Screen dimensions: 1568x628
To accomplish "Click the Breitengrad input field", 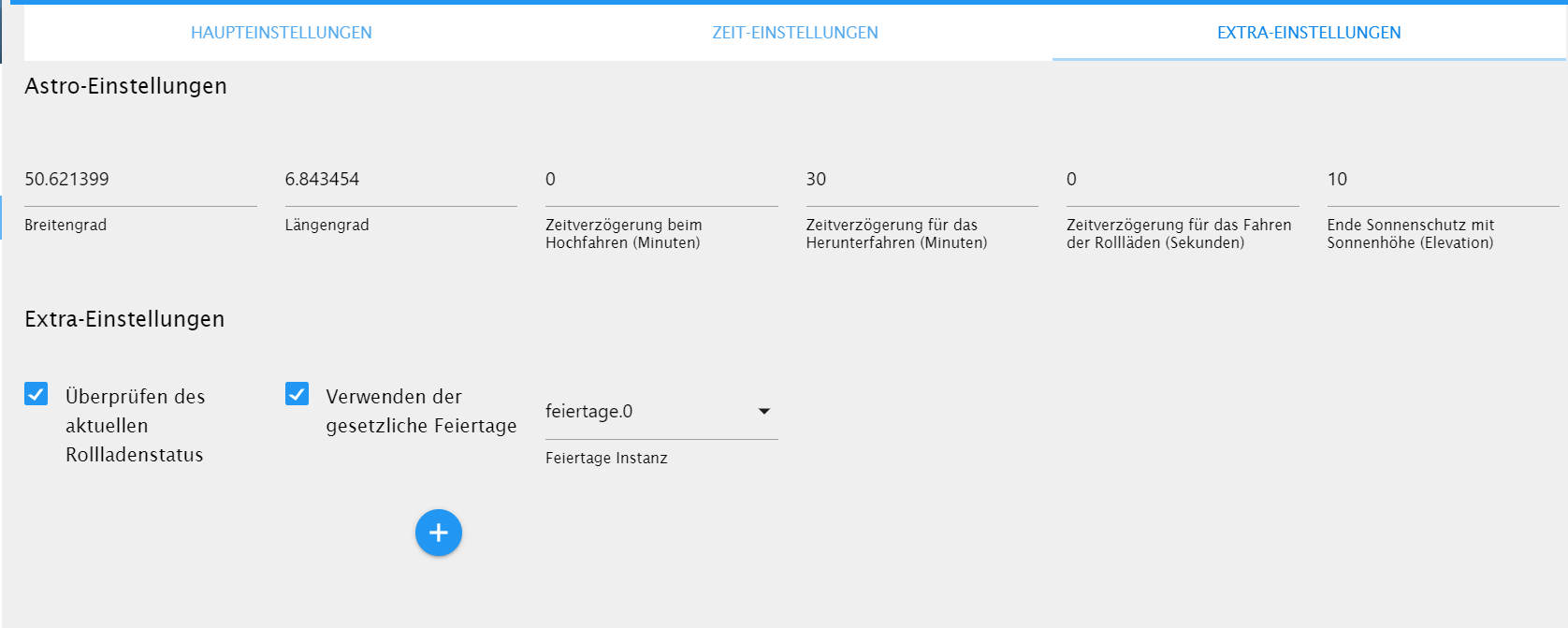I will tap(140, 180).
